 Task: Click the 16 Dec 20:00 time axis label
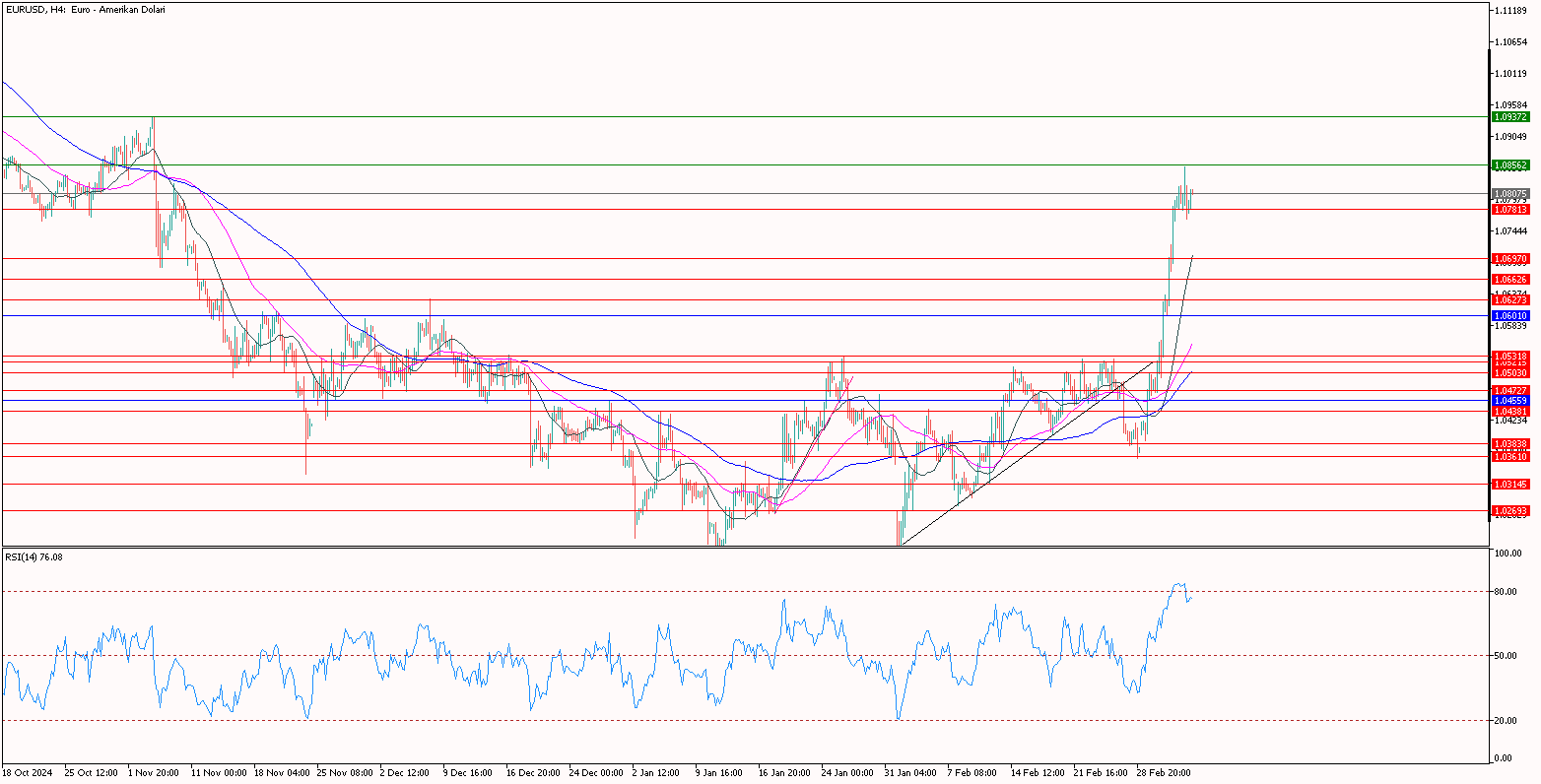[x=534, y=773]
